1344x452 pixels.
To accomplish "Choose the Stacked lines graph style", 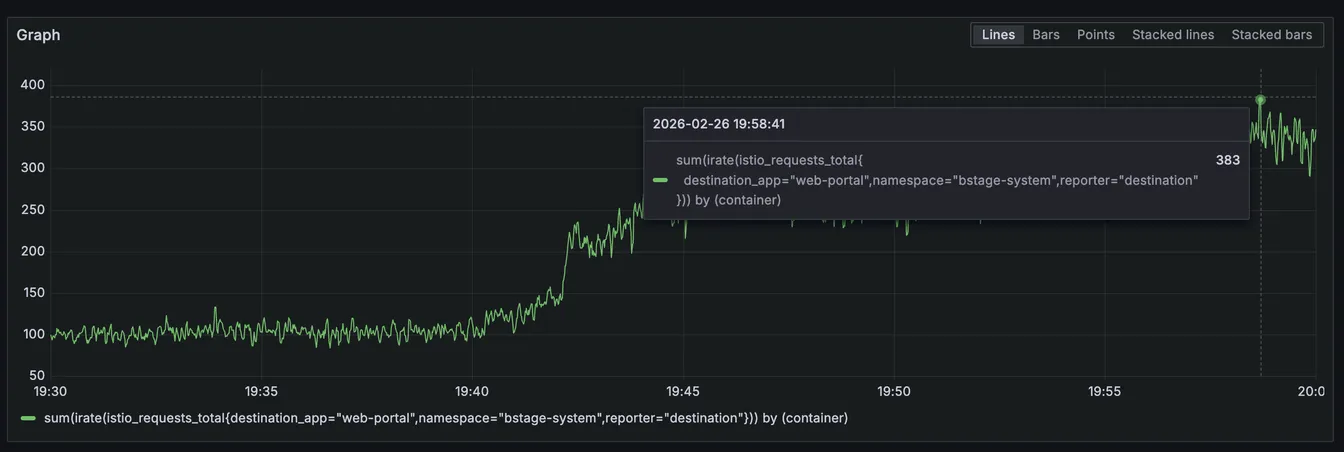I will [x=1173, y=35].
